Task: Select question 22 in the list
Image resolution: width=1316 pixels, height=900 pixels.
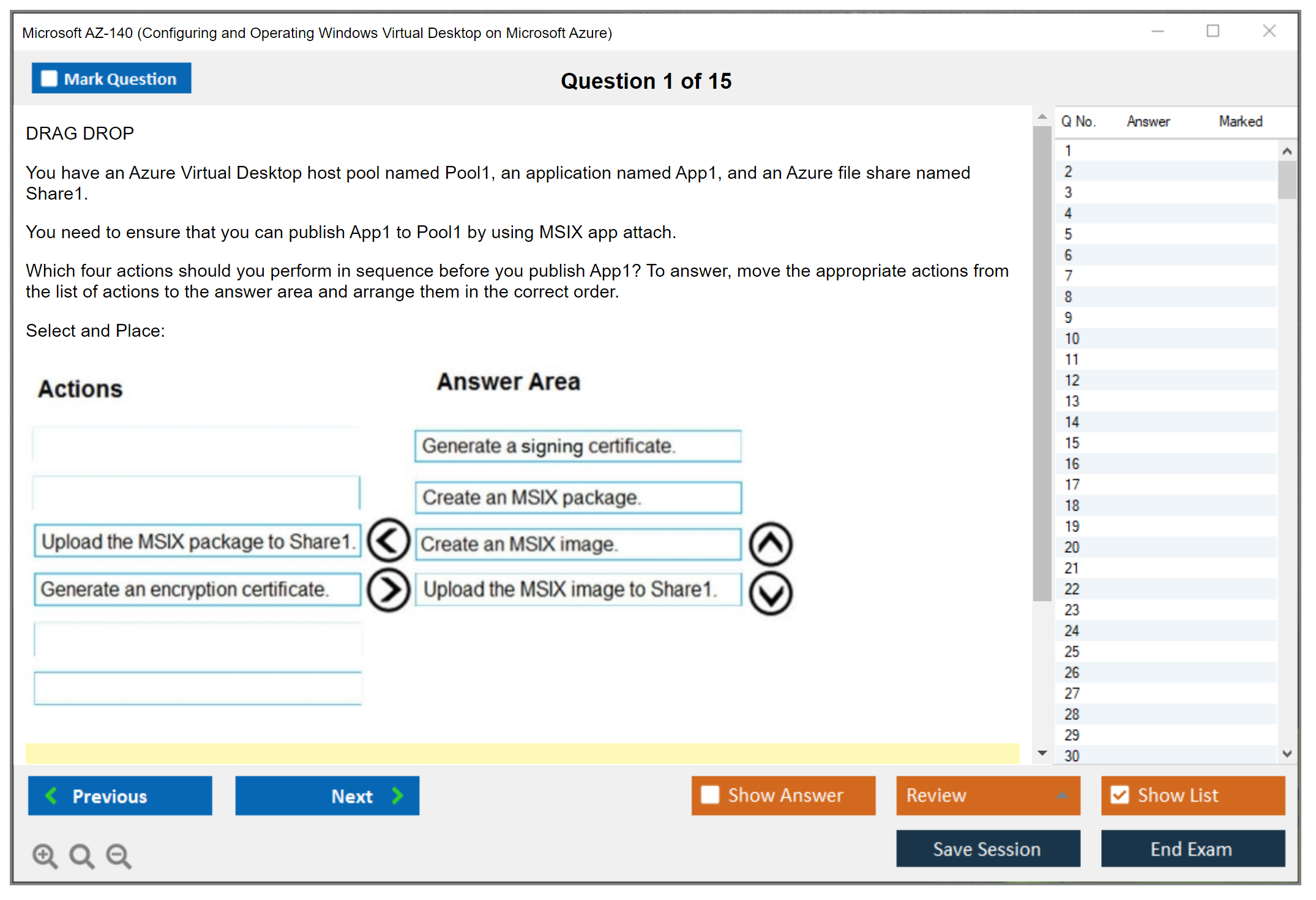Action: point(1072,589)
